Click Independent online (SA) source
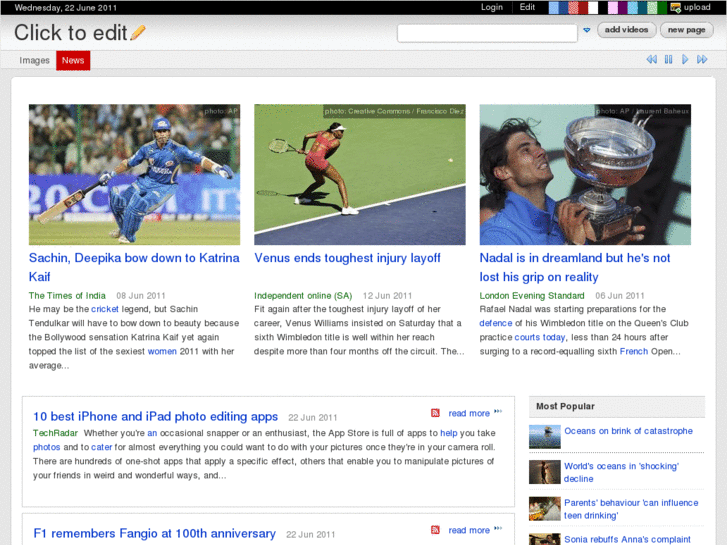The image size is (727, 545). [303, 295]
